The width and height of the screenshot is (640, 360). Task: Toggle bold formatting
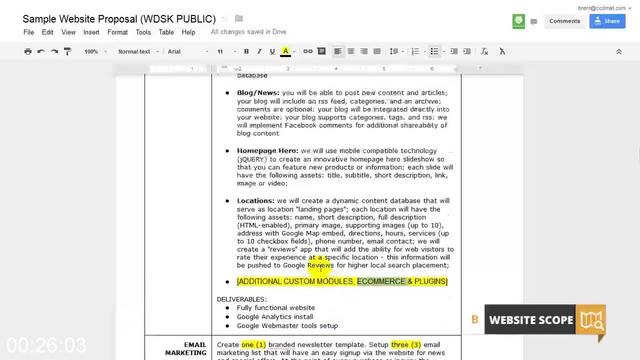point(246,51)
